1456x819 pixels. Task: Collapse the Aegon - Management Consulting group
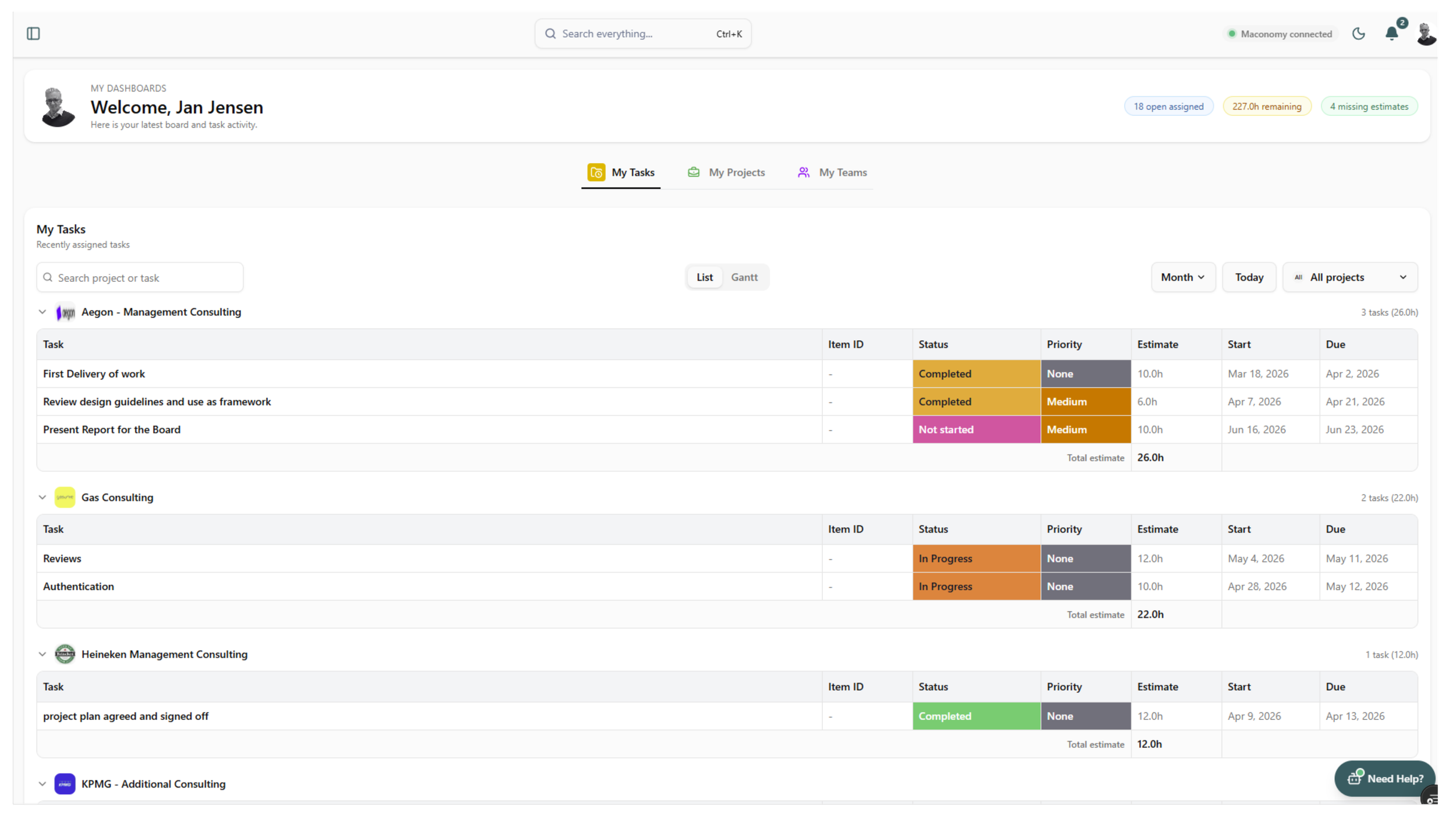click(x=43, y=312)
